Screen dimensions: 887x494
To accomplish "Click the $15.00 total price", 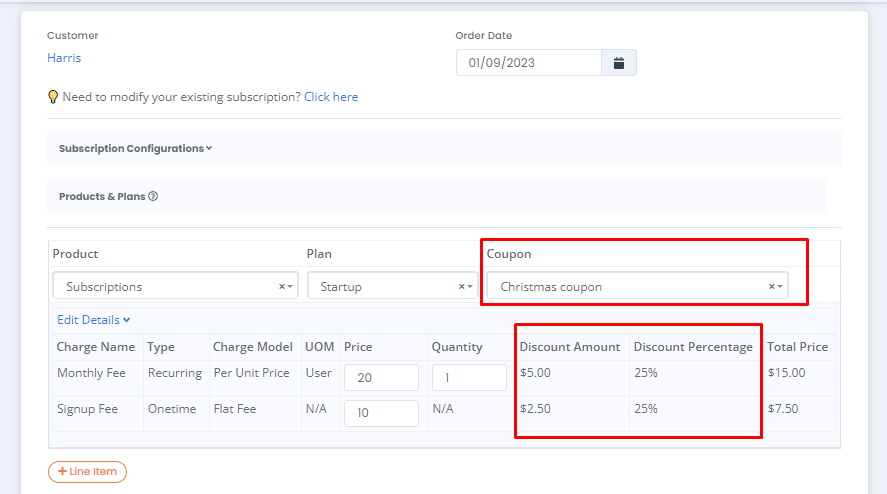I will click(x=786, y=373).
